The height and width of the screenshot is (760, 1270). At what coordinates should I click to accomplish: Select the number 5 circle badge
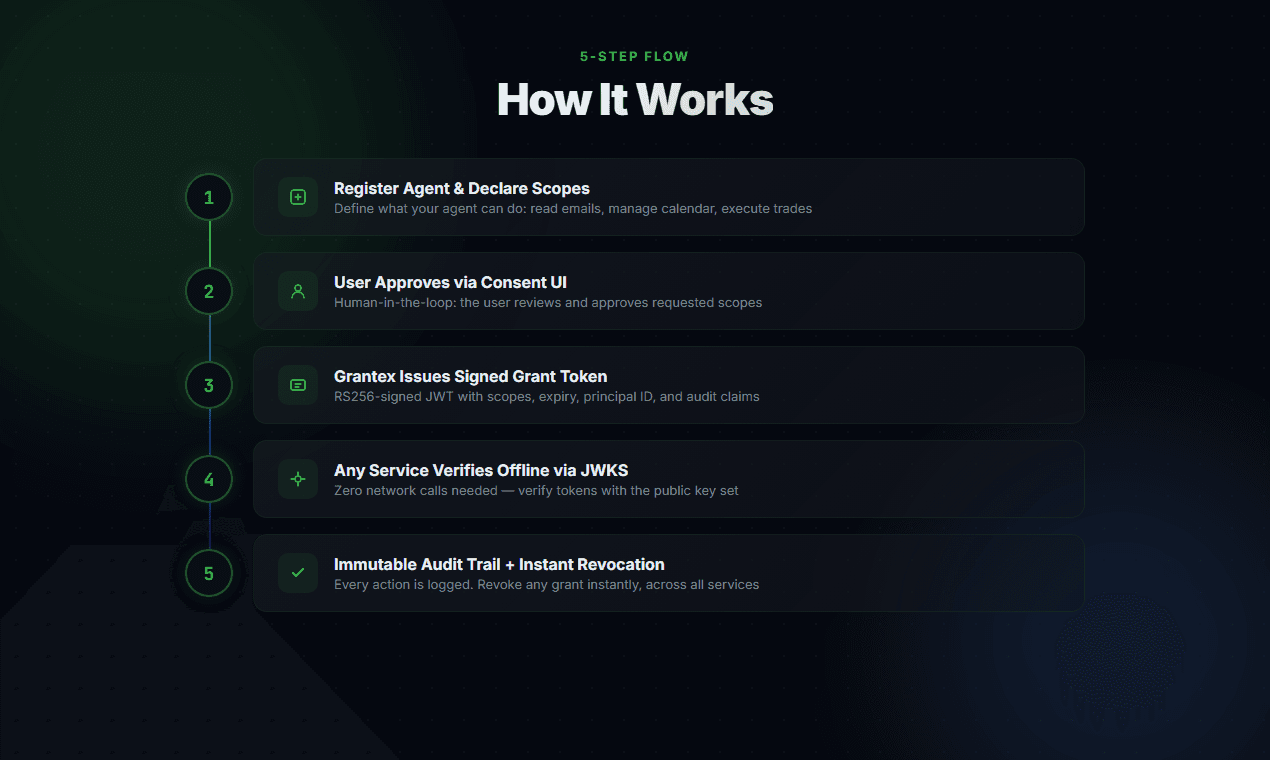pos(208,573)
